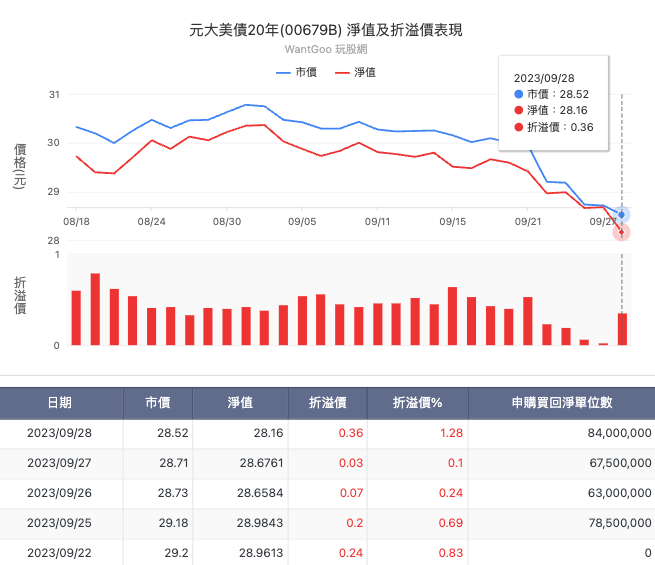Sort table by the 市價 column header

click(x=157, y=403)
